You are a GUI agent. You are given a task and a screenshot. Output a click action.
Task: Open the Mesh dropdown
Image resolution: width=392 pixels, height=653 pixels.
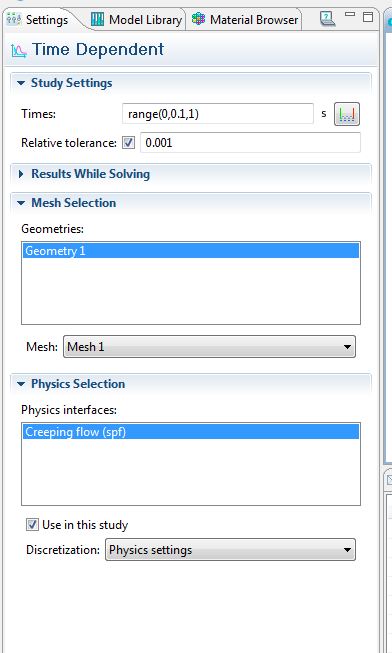pyautogui.click(x=209, y=346)
